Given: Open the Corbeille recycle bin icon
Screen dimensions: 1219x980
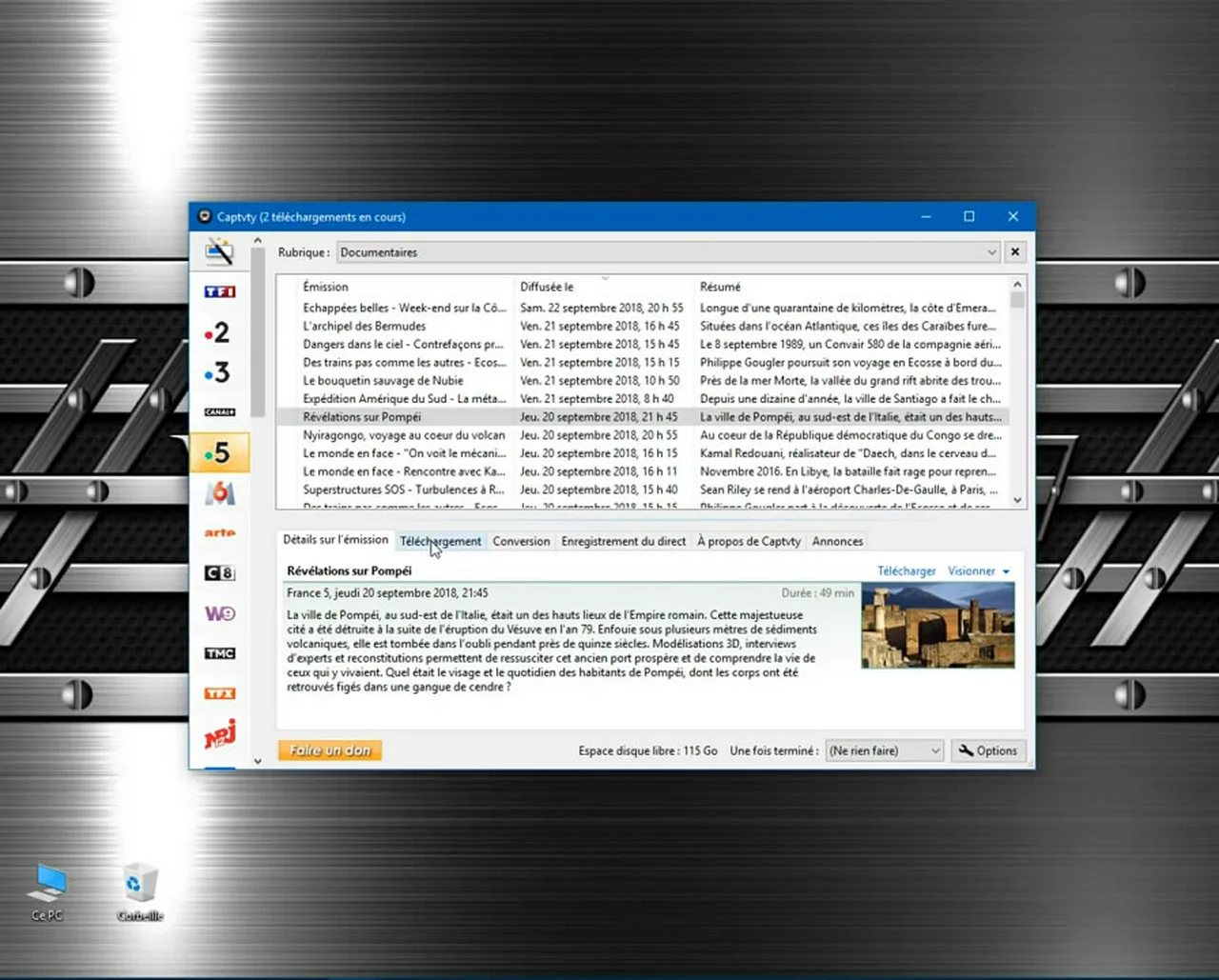Looking at the screenshot, I should 140,892.
